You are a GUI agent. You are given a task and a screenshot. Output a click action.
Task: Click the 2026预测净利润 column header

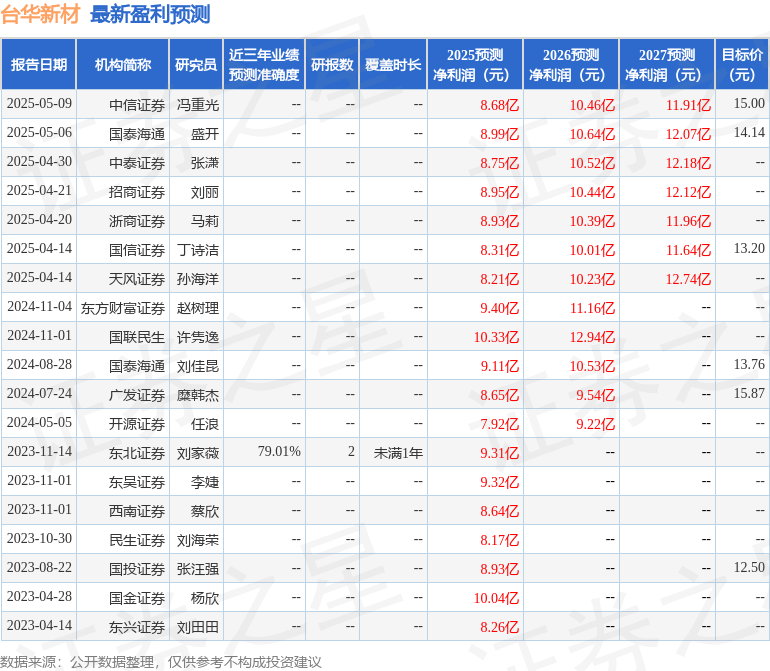point(571,65)
